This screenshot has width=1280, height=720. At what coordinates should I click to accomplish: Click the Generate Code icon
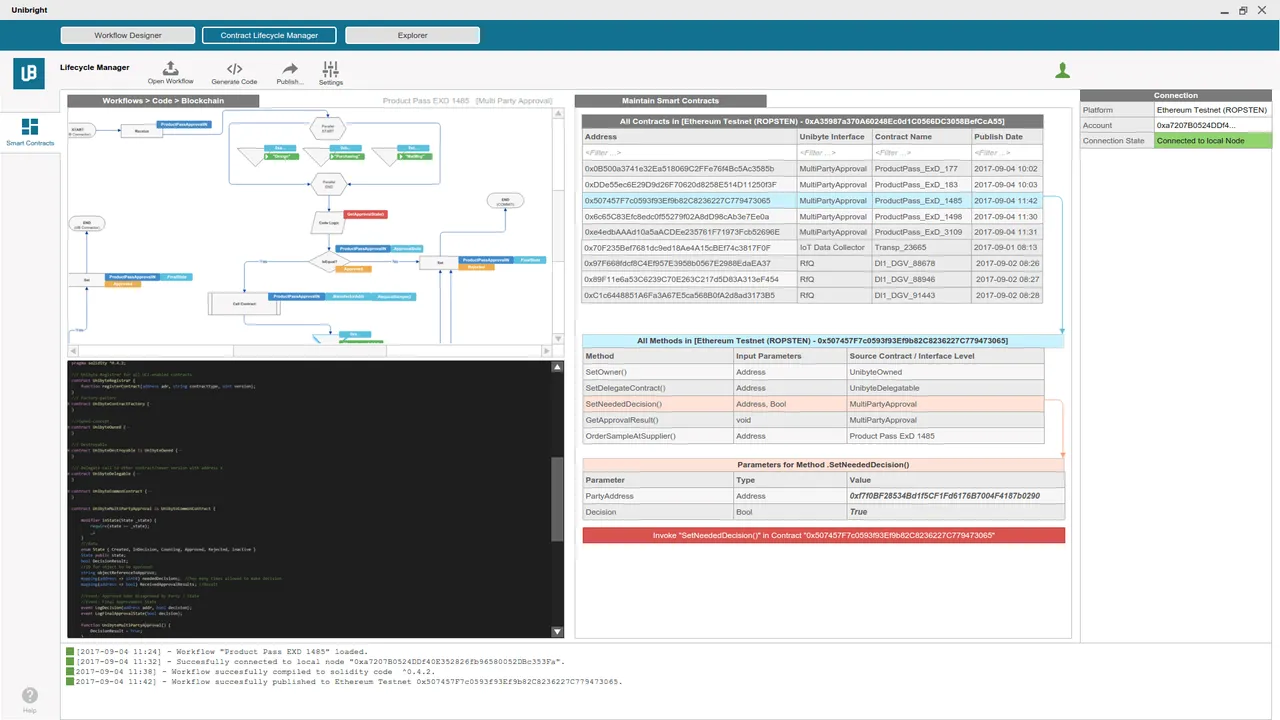tap(234, 69)
